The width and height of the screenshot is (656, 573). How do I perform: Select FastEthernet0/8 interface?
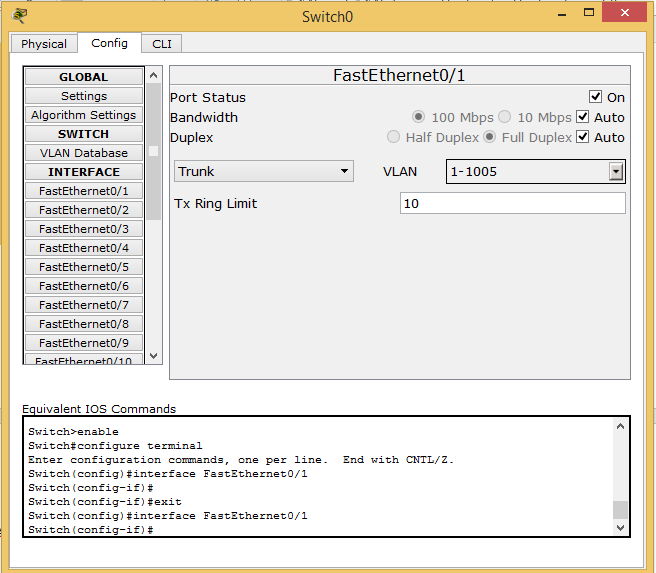click(x=84, y=324)
